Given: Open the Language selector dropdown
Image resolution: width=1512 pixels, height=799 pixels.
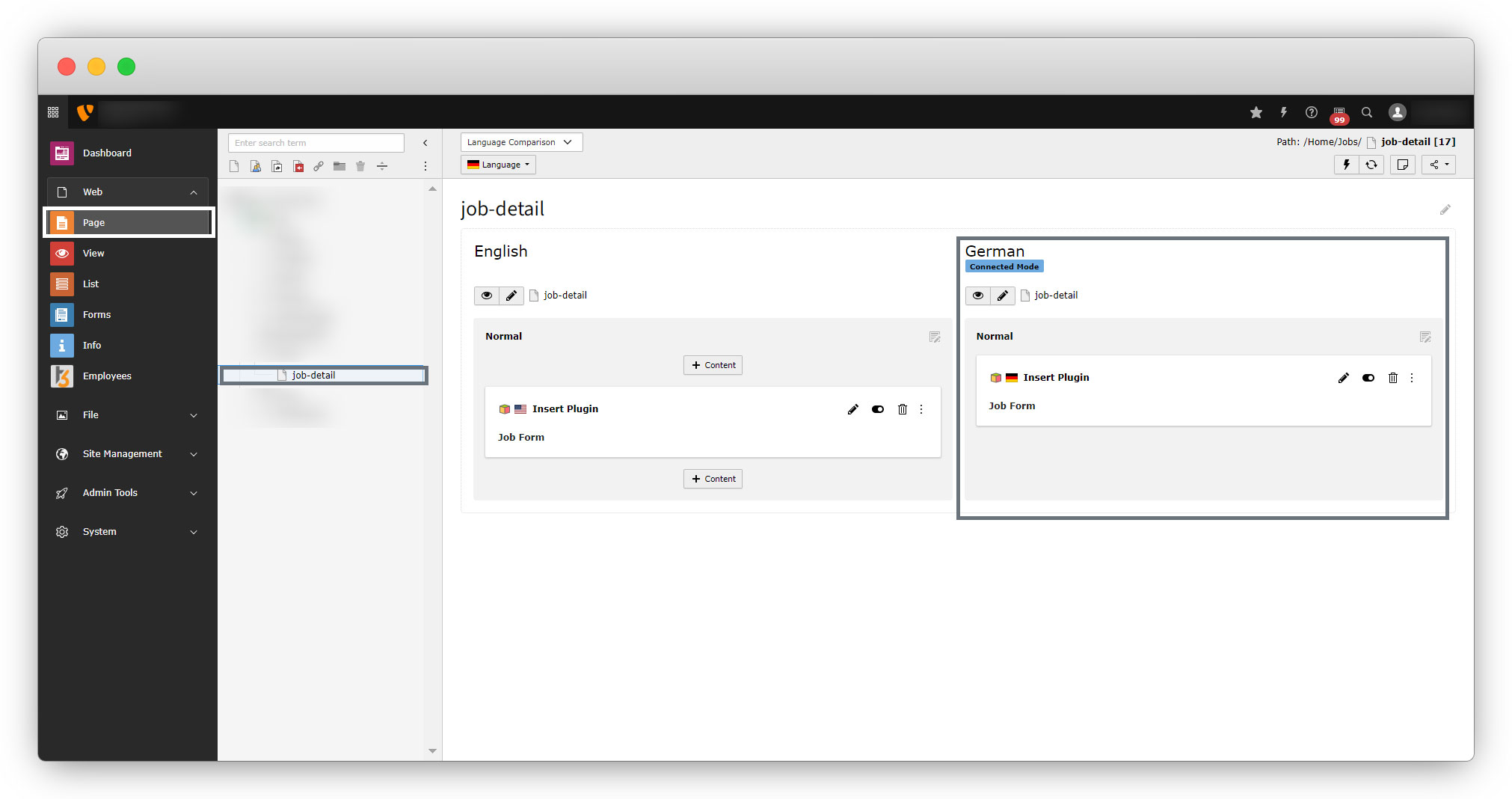Looking at the screenshot, I should tap(498, 165).
